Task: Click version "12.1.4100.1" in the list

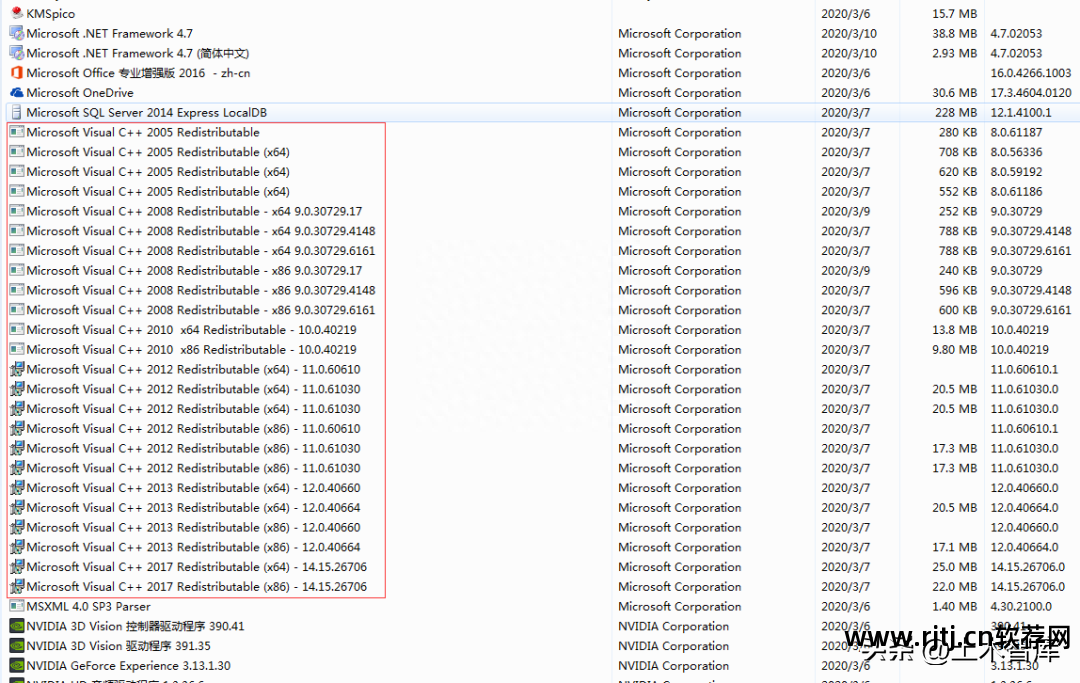Action: (1021, 112)
